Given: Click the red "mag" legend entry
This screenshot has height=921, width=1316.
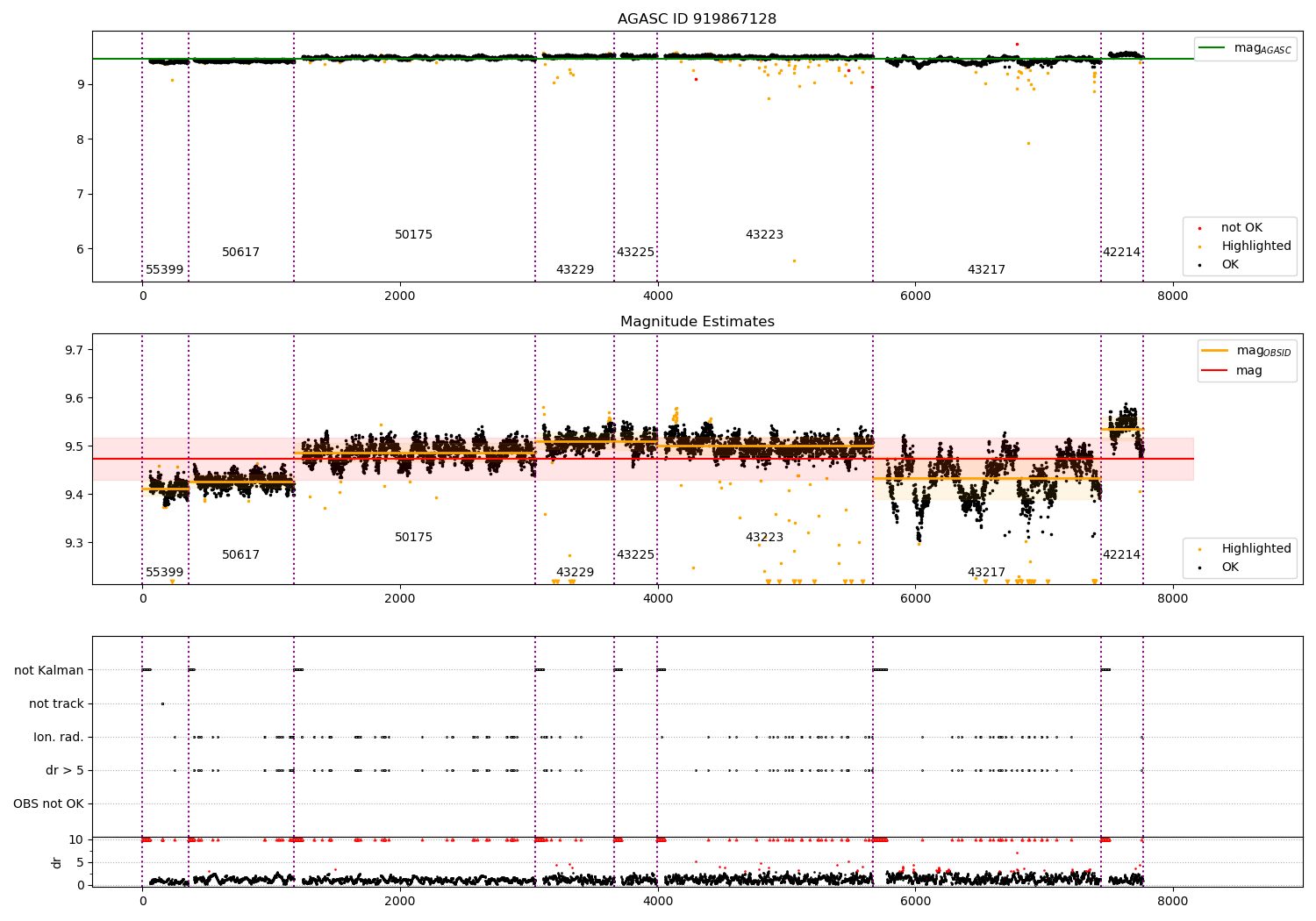Looking at the screenshot, I should click(x=1232, y=370).
